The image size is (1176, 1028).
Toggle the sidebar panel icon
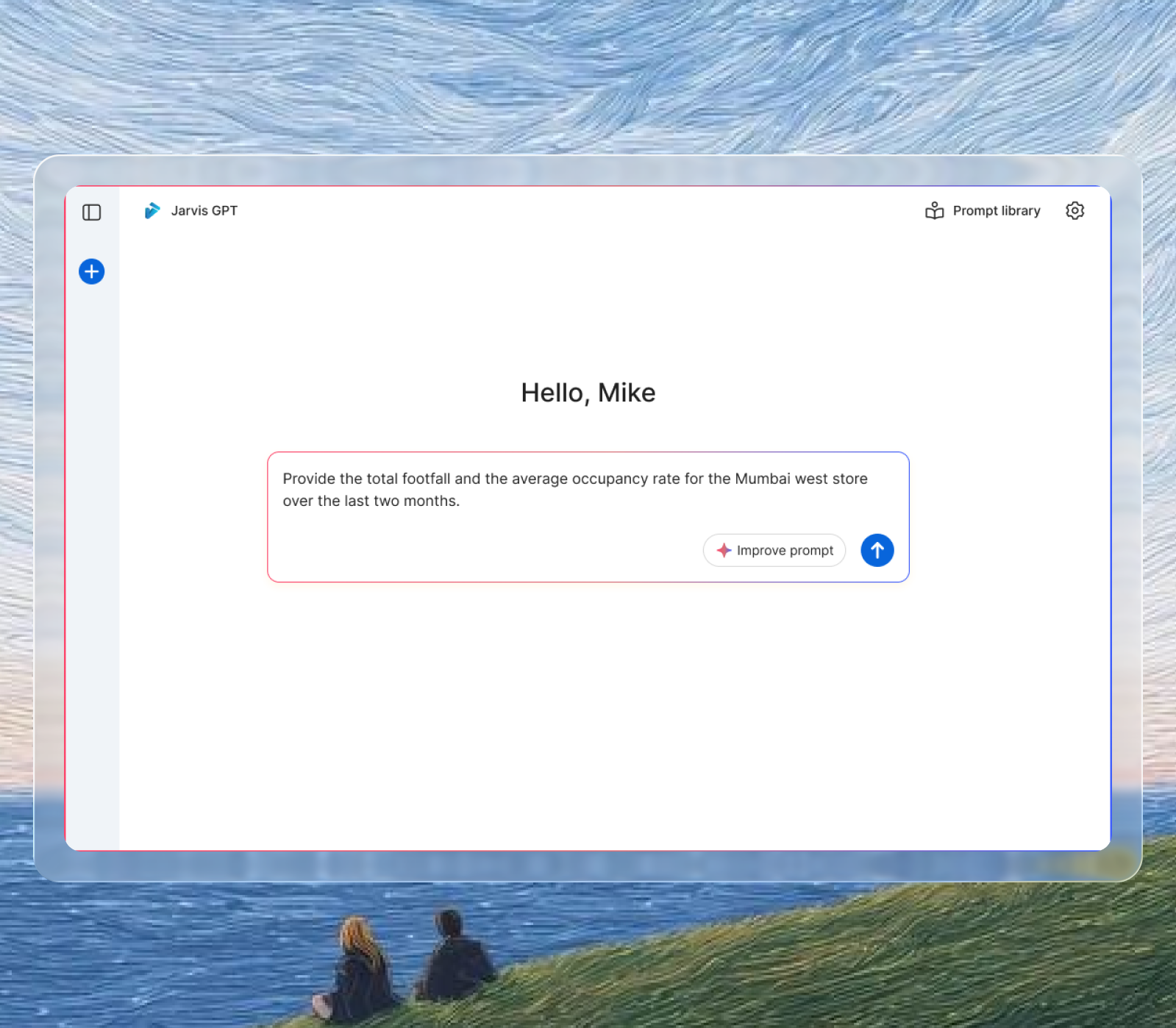click(92, 213)
